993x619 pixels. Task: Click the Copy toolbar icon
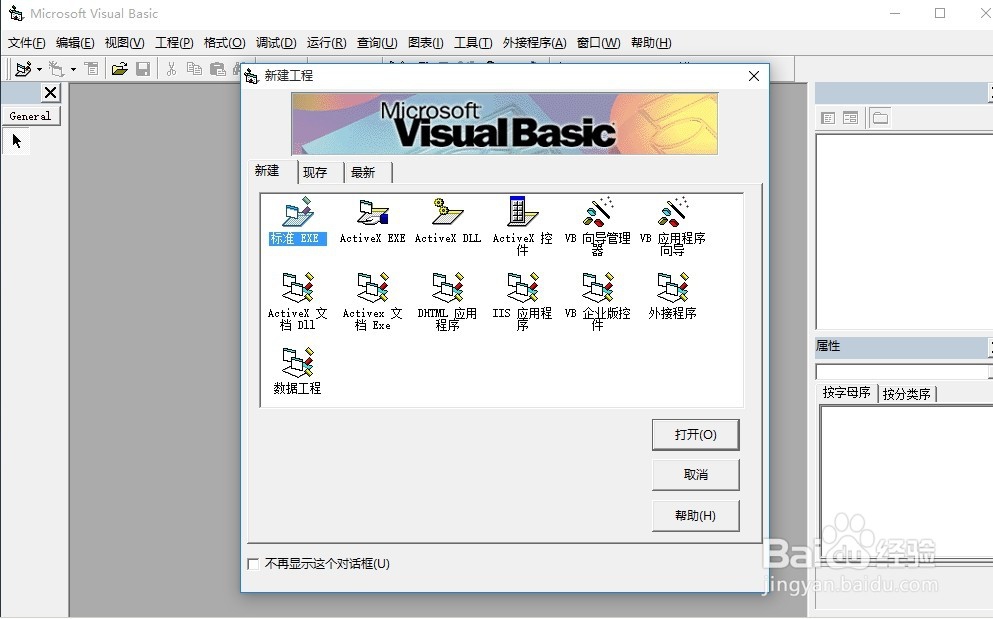[194, 68]
